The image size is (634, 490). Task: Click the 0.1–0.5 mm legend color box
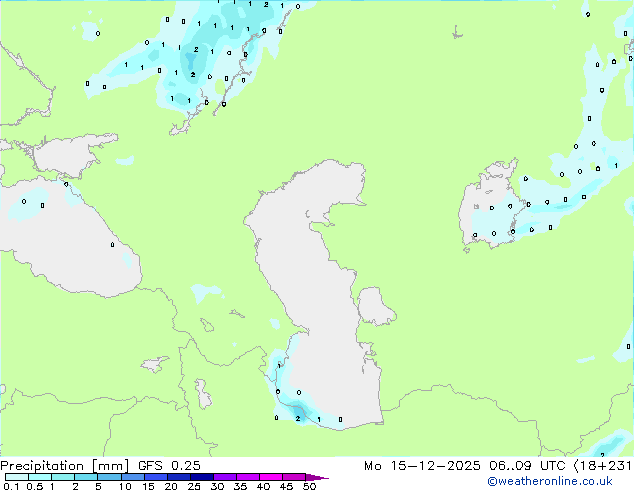coord(17,477)
